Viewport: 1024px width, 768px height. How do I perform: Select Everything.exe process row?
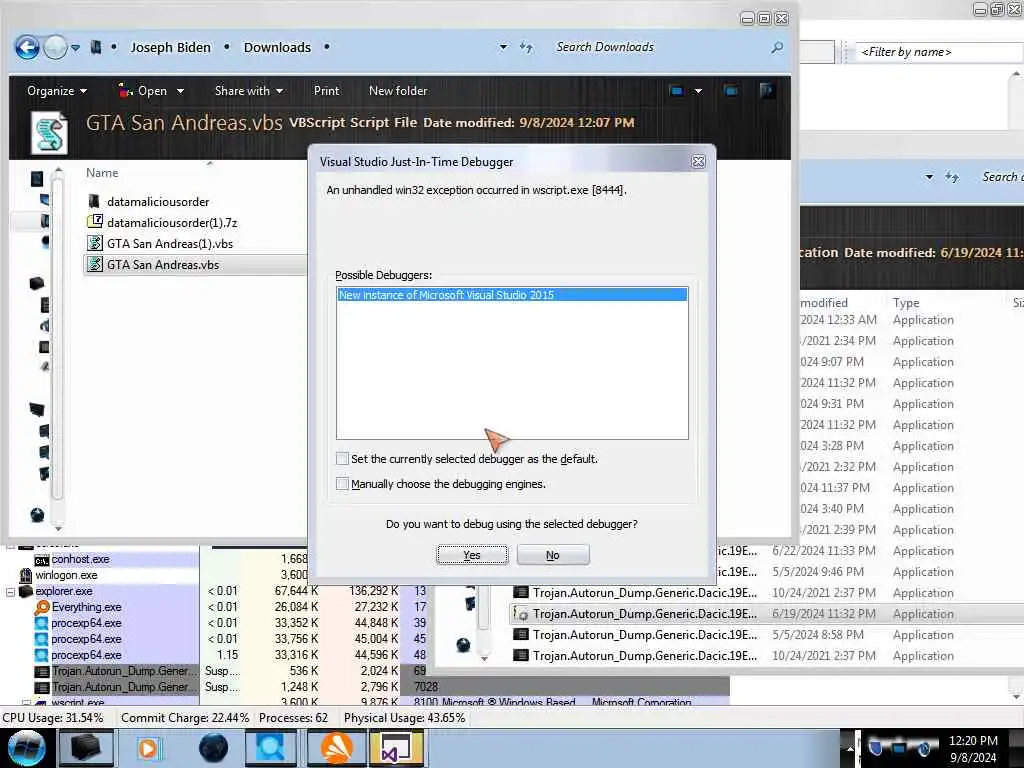click(86, 607)
